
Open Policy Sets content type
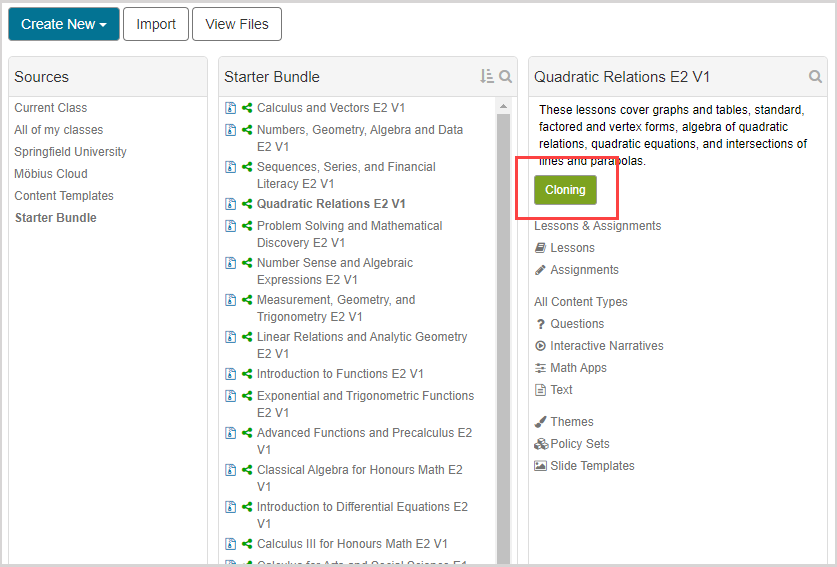pyautogui.click(x=579, y=444)
